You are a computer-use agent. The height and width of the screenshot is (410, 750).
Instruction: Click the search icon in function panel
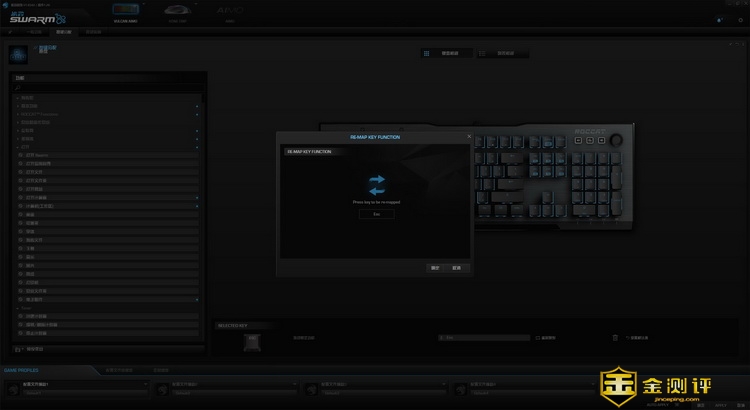click(18, 88)
